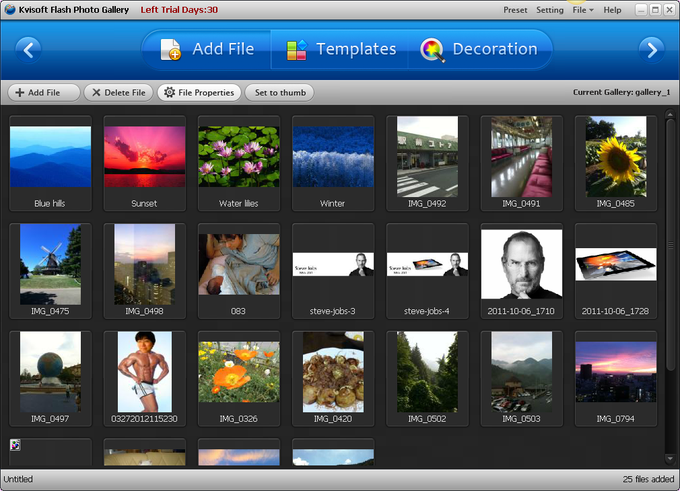This screenshot has height=491, width=680.
Task: Click the 'Untitled' status bar text
Action: pos(18,479)
